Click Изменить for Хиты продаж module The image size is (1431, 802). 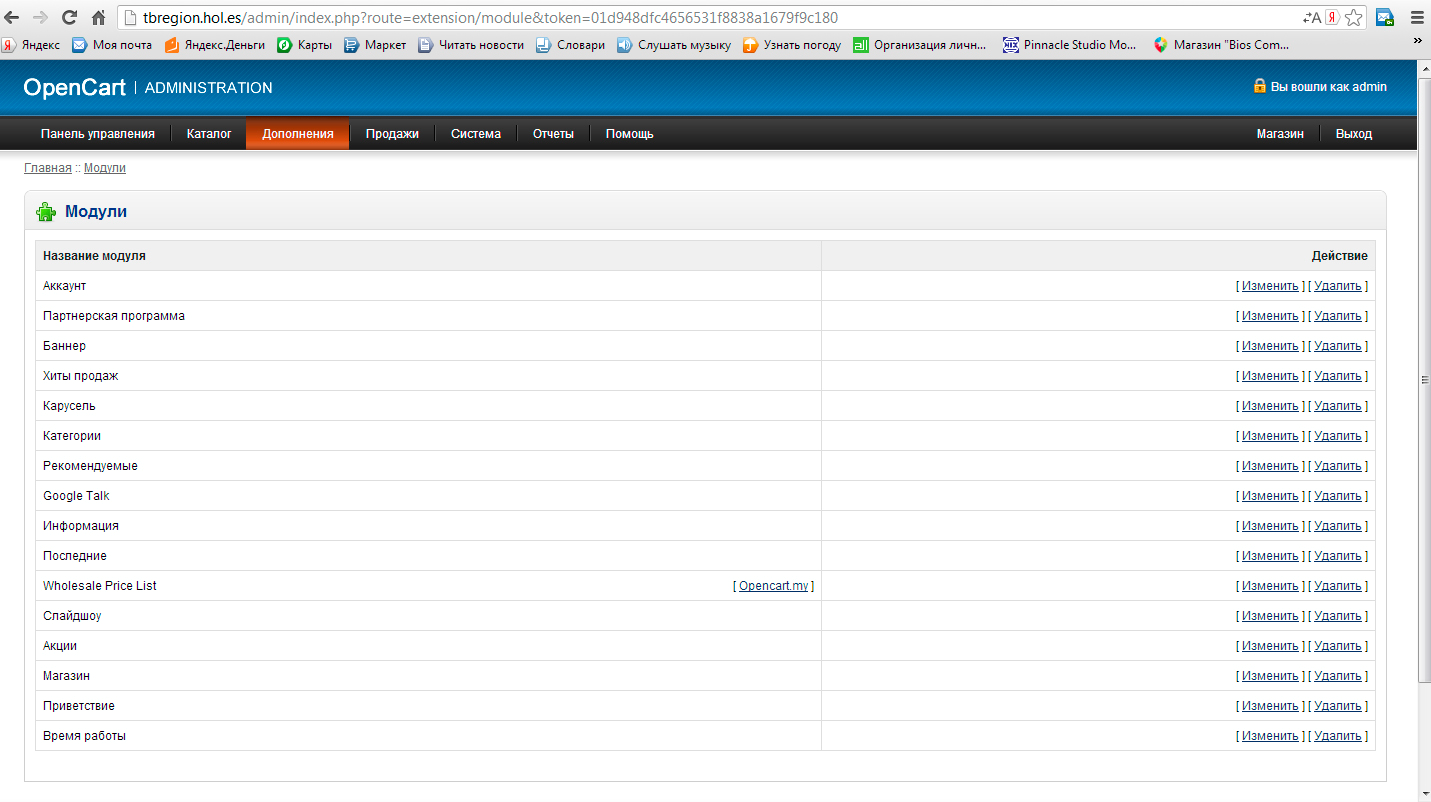pos(1270,376)
